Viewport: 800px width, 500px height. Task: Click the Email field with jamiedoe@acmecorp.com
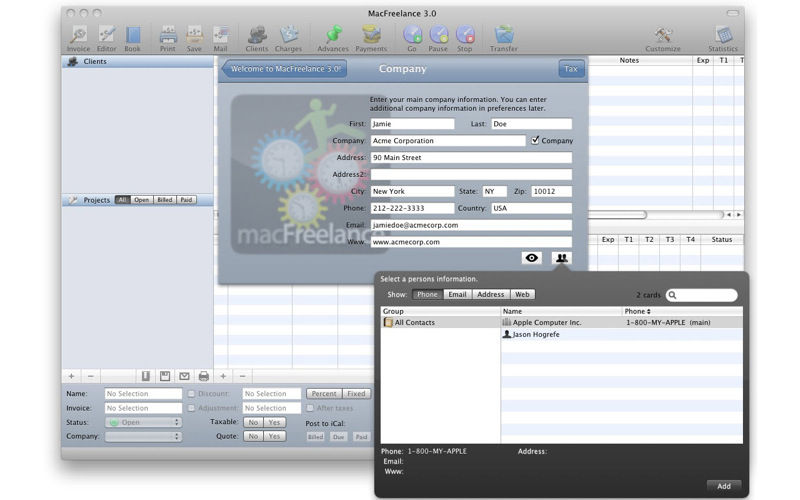pyautogui.click(x=471, y=225)
